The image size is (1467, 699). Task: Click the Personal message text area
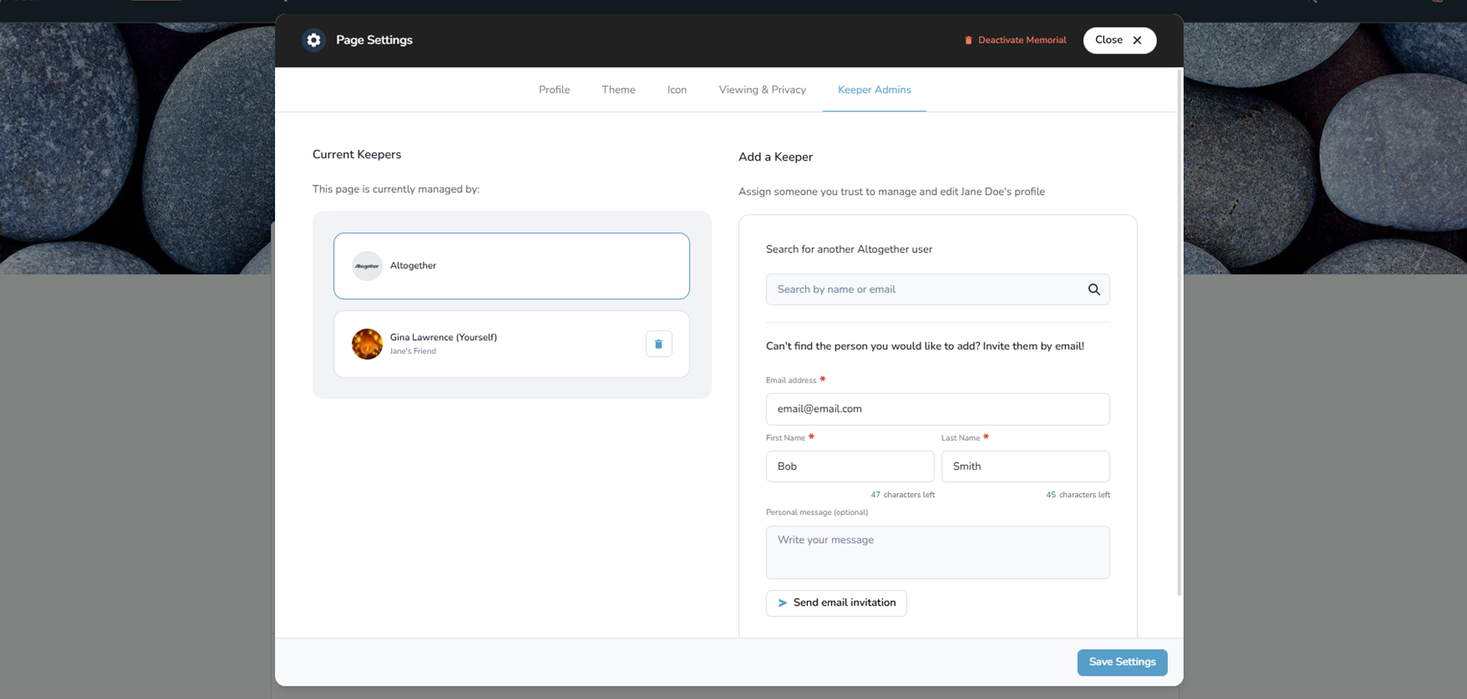[x=937, y=552]
